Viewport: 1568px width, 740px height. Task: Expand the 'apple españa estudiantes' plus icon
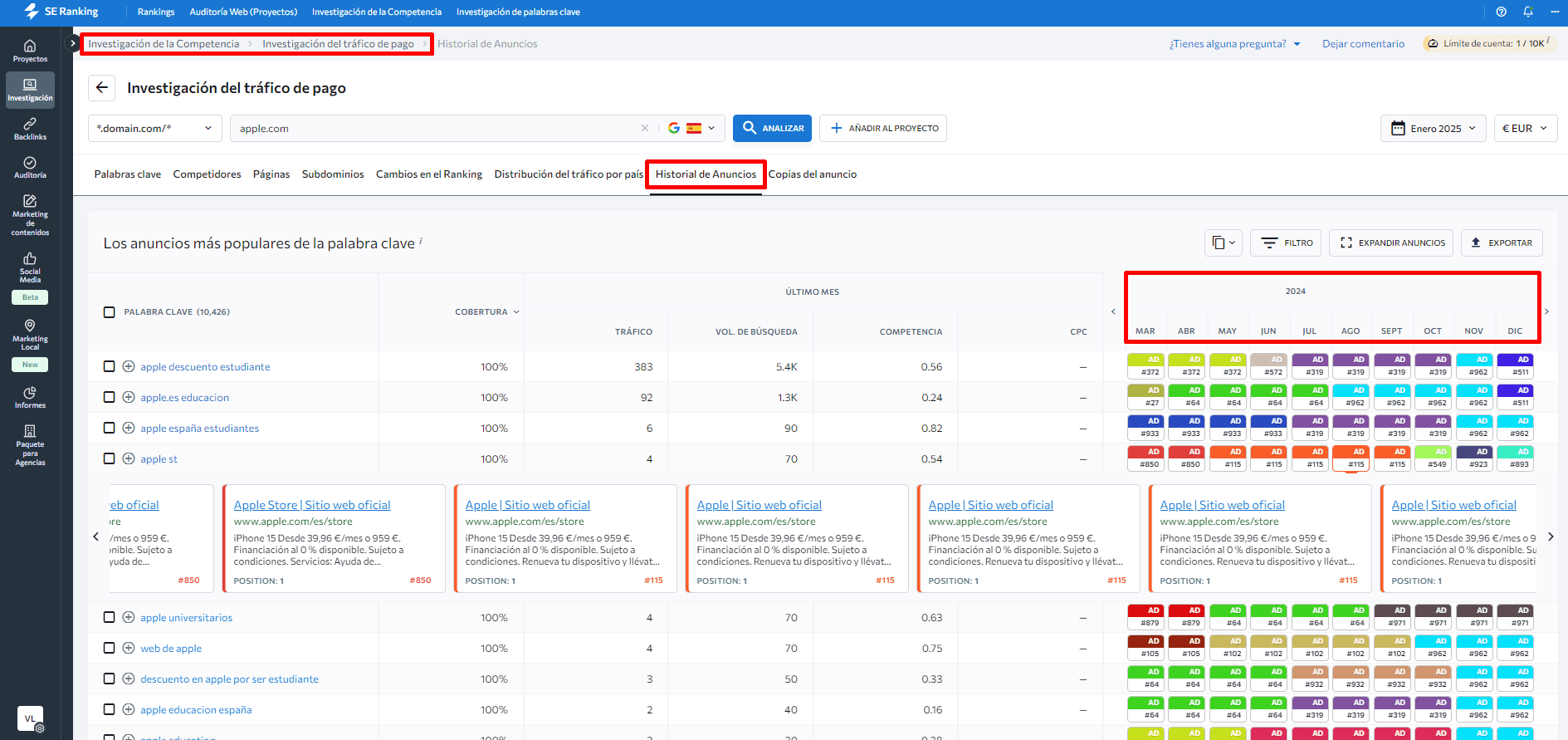click(x=129, y=428)
